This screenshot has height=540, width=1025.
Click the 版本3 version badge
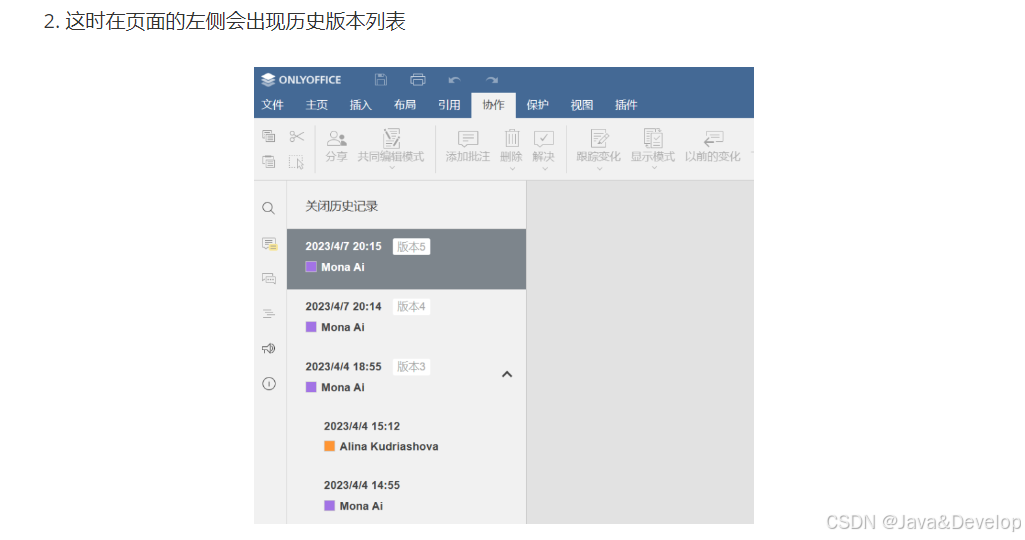[x=411, y=367]
